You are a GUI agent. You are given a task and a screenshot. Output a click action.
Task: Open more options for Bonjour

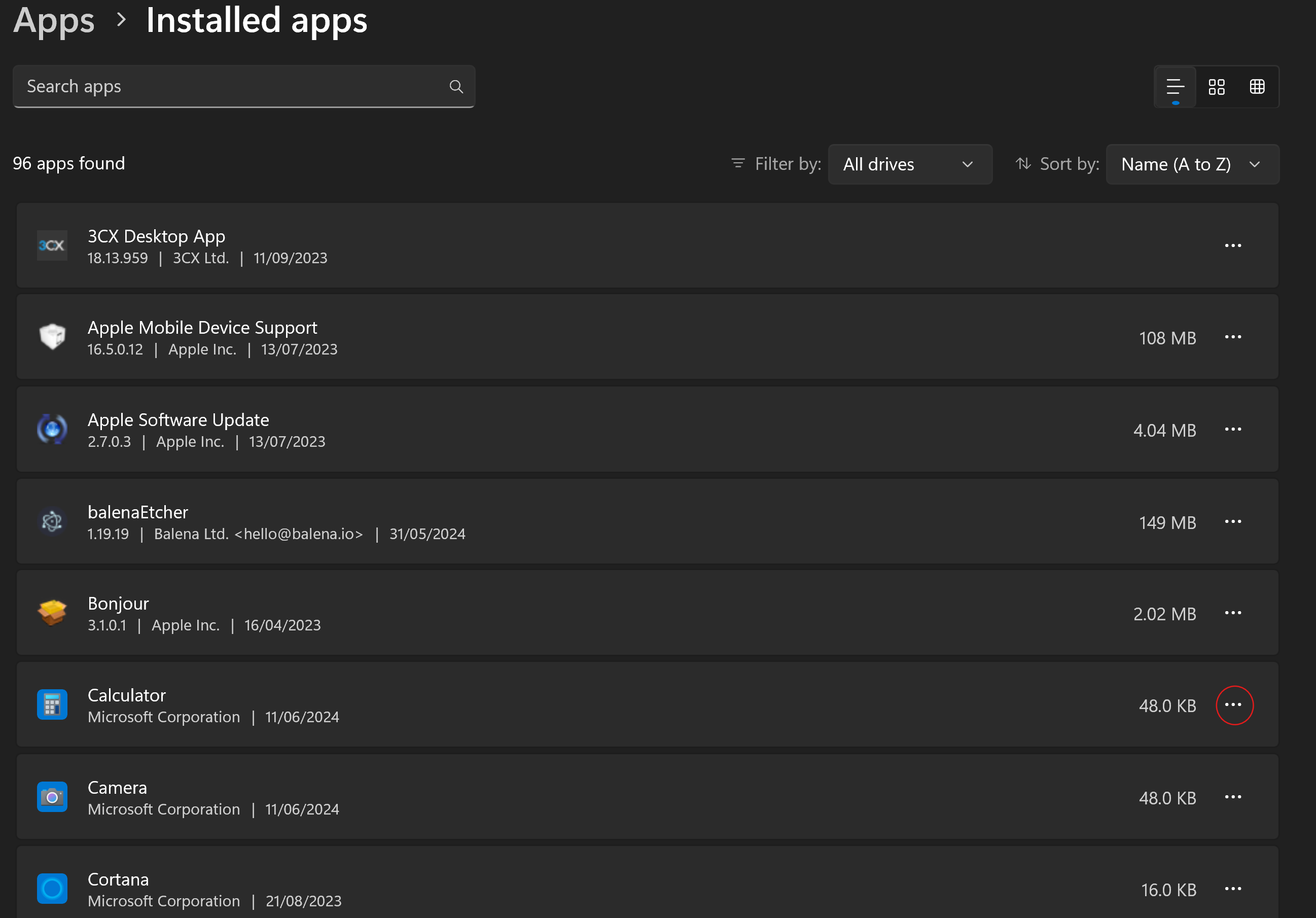point(1233,613)
